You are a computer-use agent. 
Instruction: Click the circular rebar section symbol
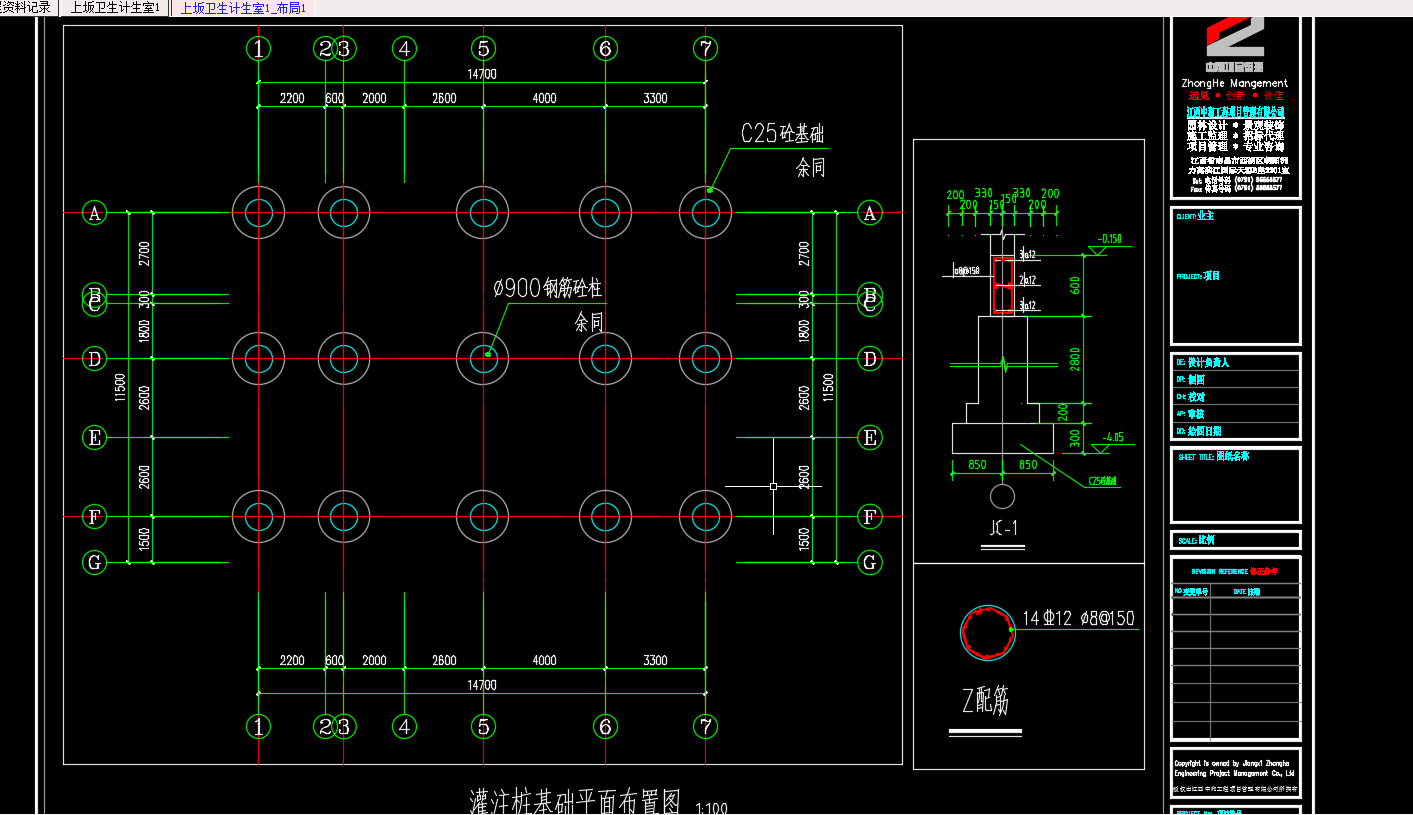pyautogui.click(x=988, y=632)
